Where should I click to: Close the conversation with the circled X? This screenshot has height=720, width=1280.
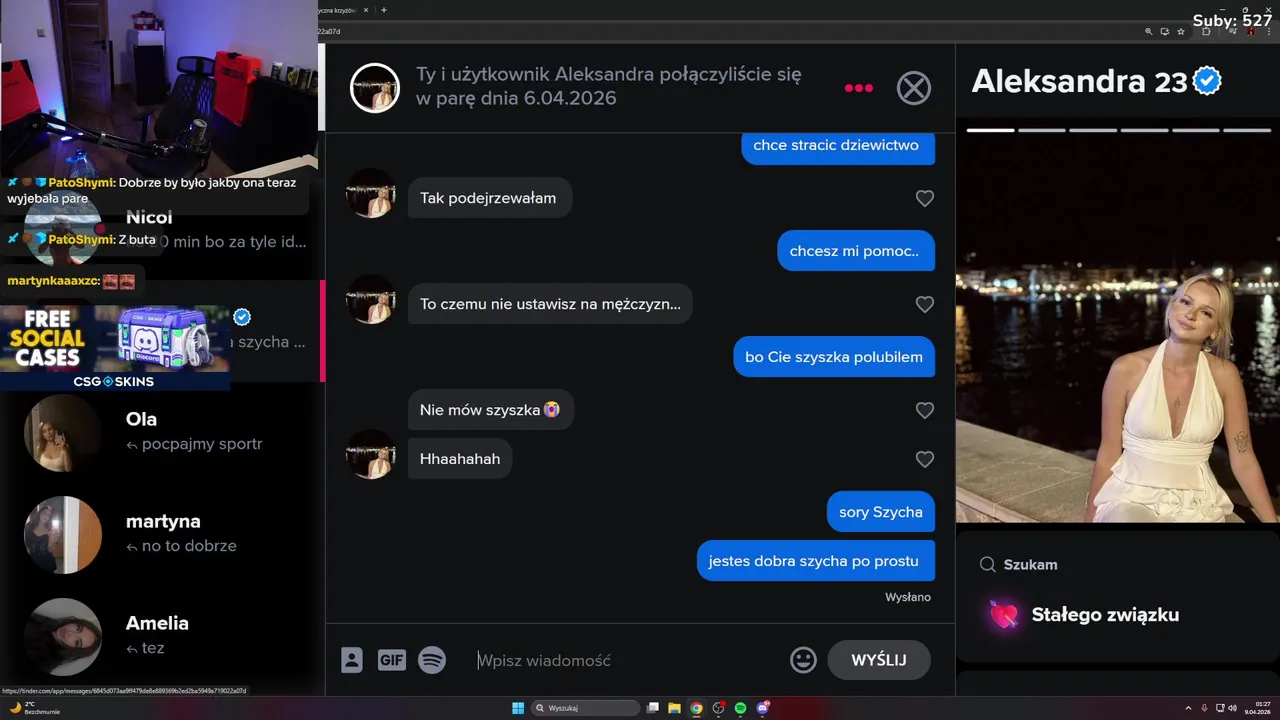[913, 88]
